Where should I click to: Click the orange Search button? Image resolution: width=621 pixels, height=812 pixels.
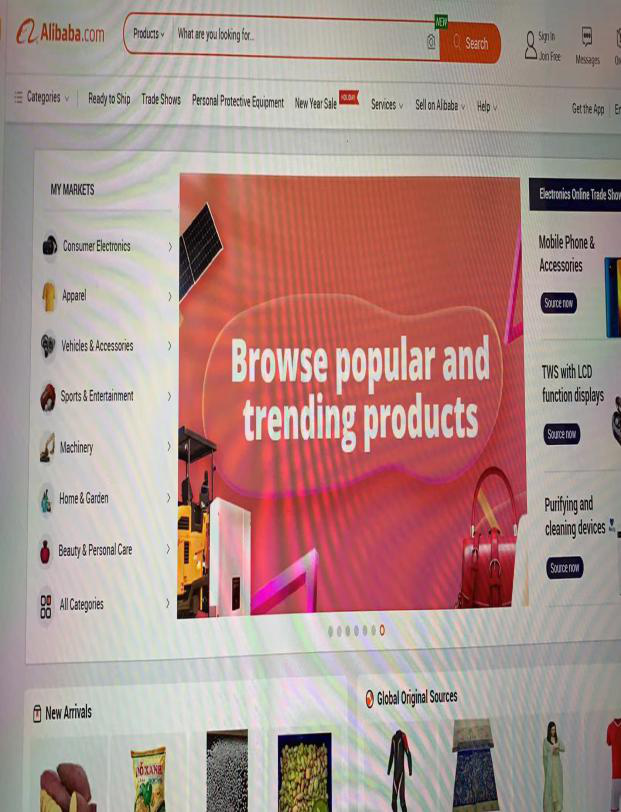point(470,43)
